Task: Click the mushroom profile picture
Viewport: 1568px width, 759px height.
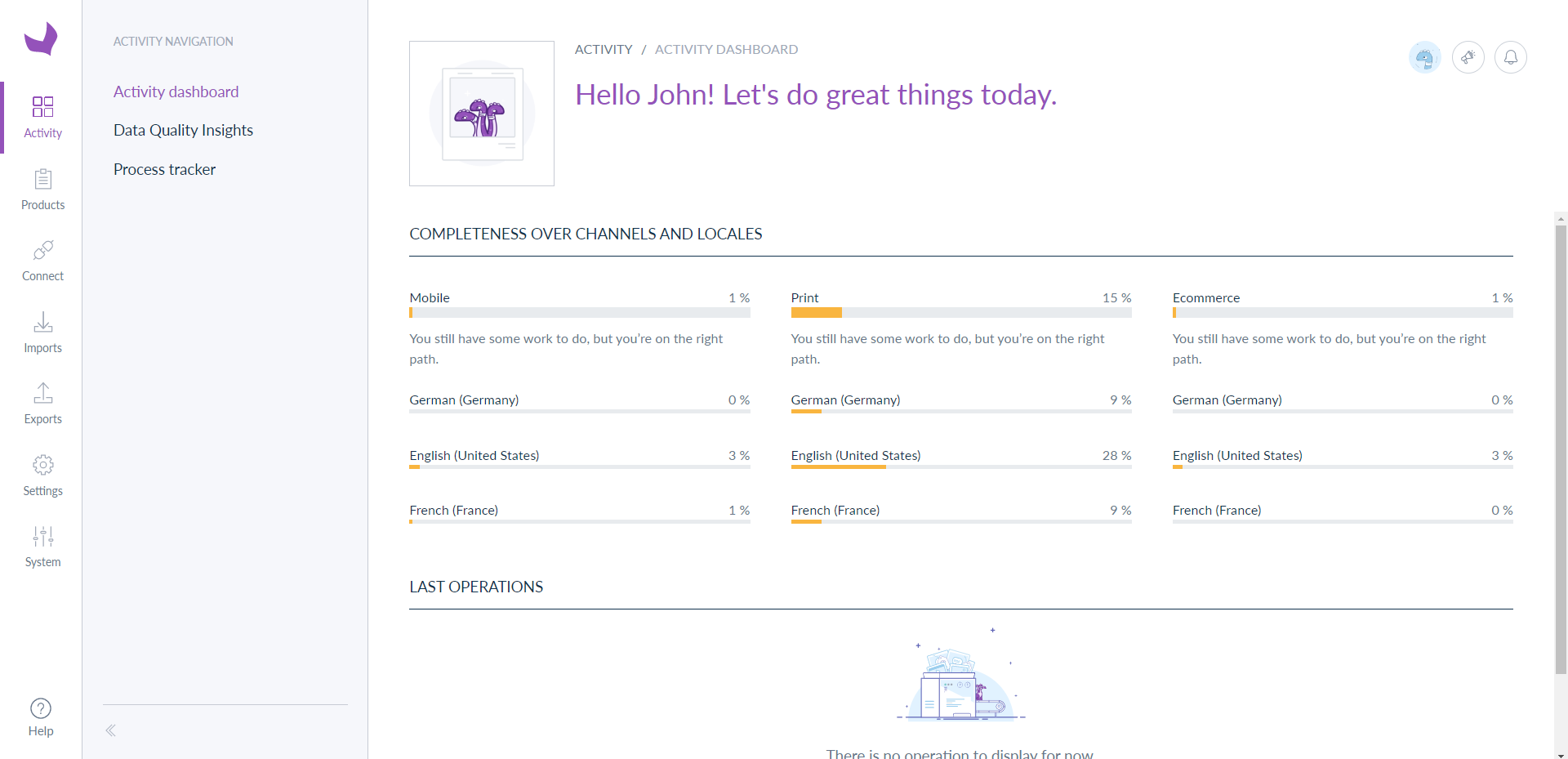Action: (x=482, y=114)
